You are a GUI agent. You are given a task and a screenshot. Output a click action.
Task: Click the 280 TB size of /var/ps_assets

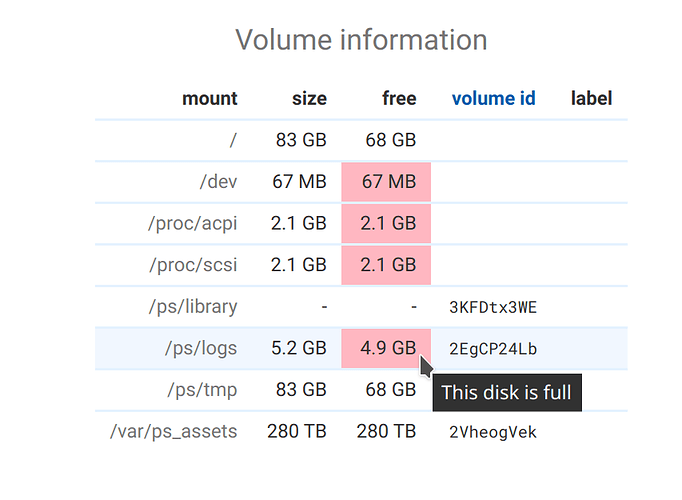tap(297, 431)
